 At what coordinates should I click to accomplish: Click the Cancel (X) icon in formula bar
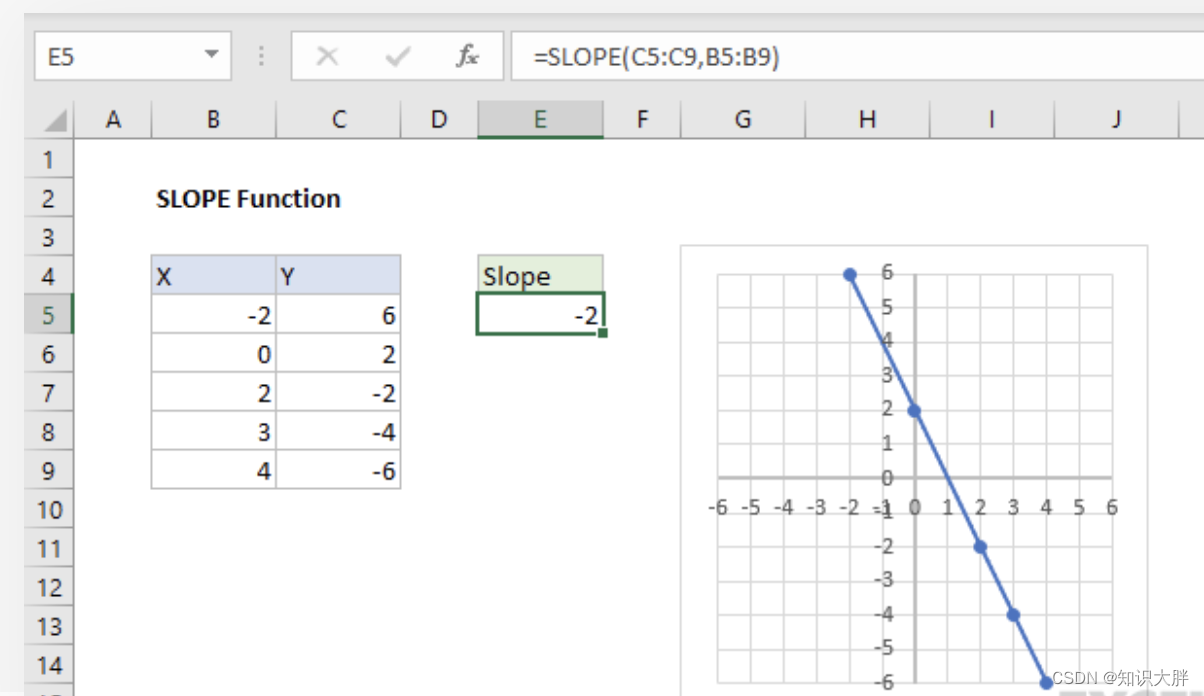(327, 56)
